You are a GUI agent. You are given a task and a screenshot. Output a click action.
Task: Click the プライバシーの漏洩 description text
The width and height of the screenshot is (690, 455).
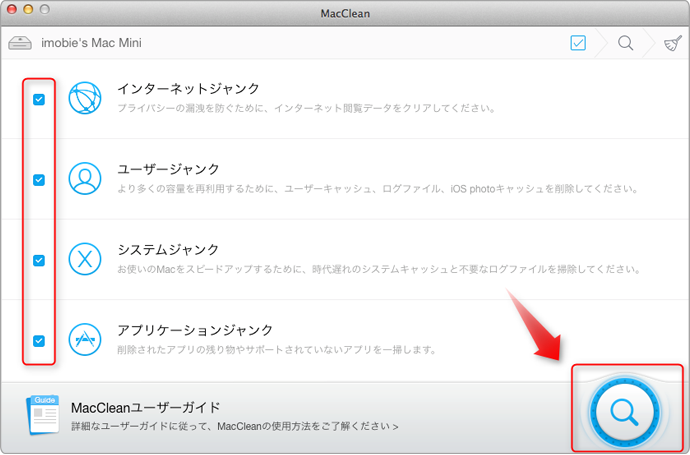pos(306,108)
